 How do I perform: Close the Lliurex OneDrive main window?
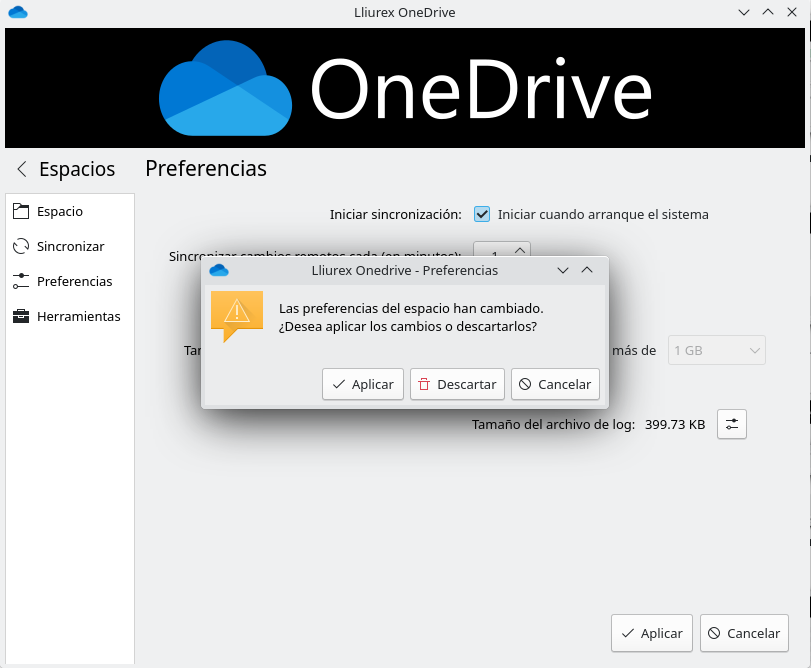[792, 12]
